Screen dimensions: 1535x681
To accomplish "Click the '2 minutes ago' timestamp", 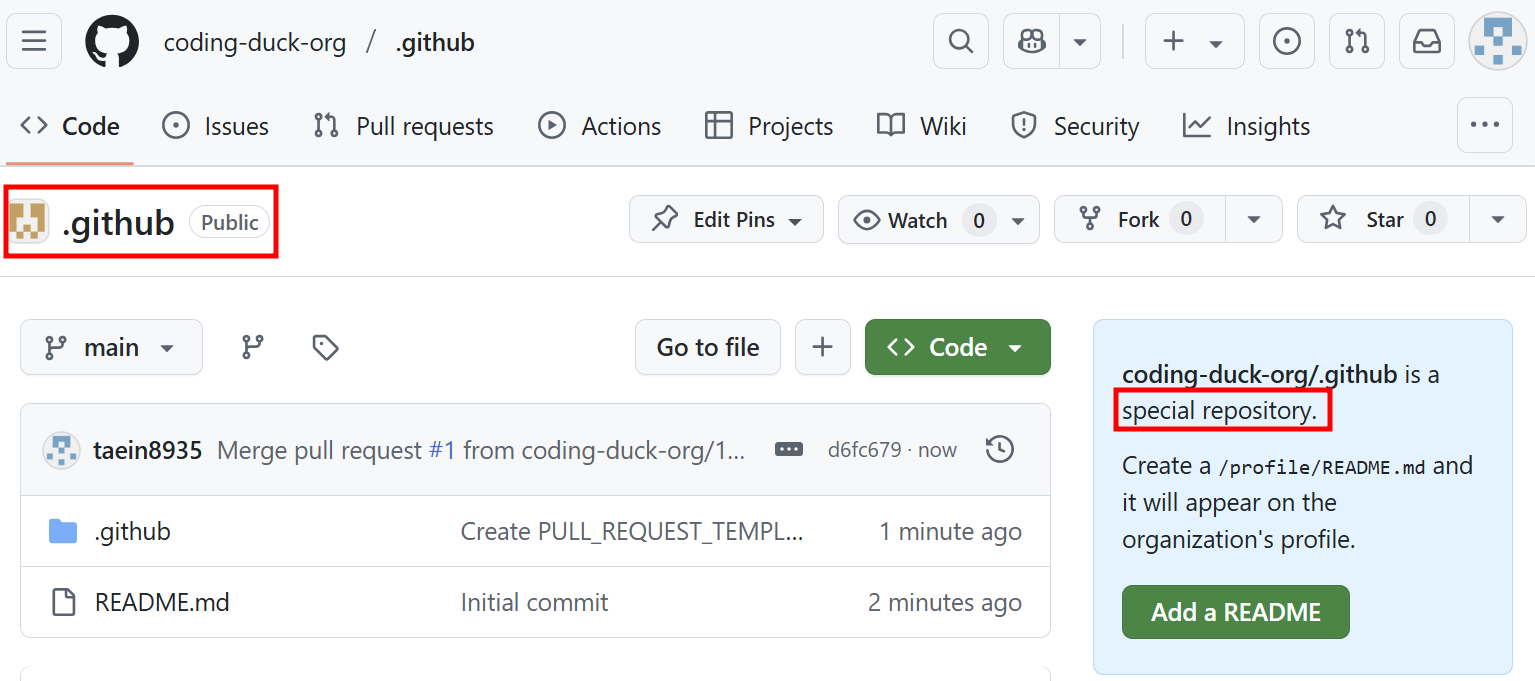I will pyautogui.click(x=945, y=602).
